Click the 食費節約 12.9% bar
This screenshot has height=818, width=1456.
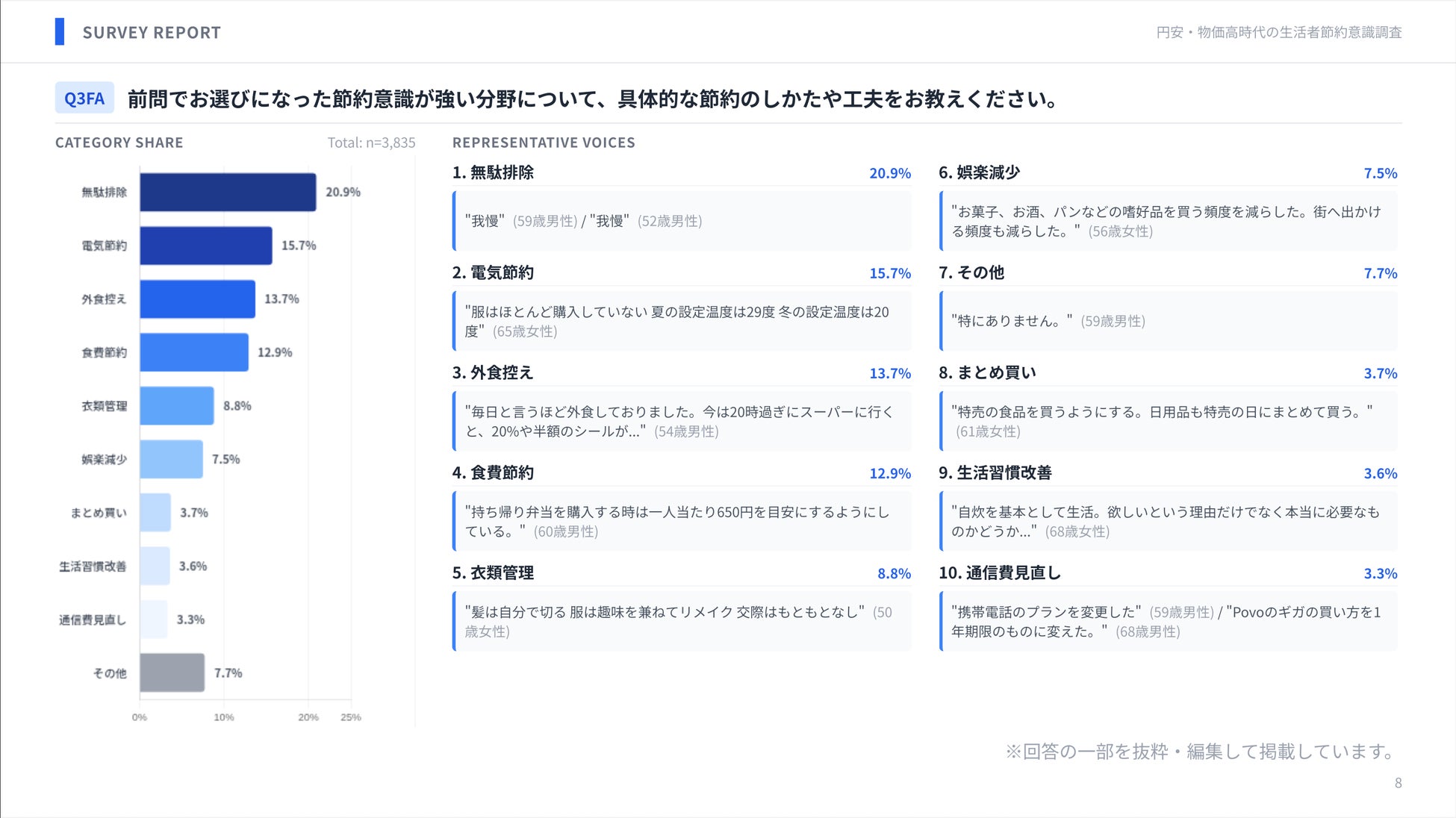point(193,352)
